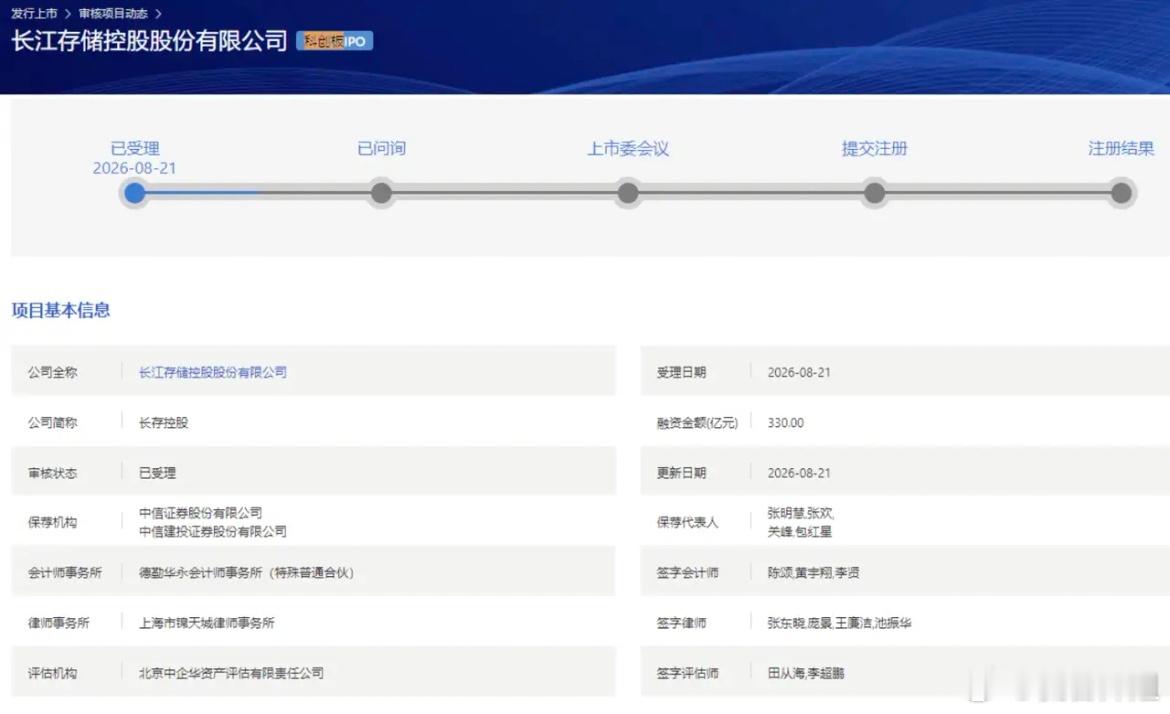This screenshot has width=1170, height=714.
Task: Click the 签字评估师 field label
Action: pos(687,672)
